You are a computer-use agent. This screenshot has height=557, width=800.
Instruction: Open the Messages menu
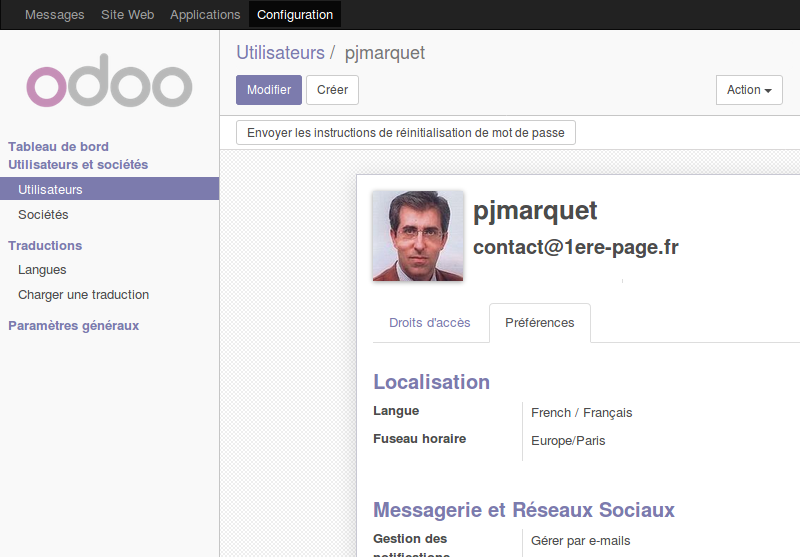click(x=55, y=15)
